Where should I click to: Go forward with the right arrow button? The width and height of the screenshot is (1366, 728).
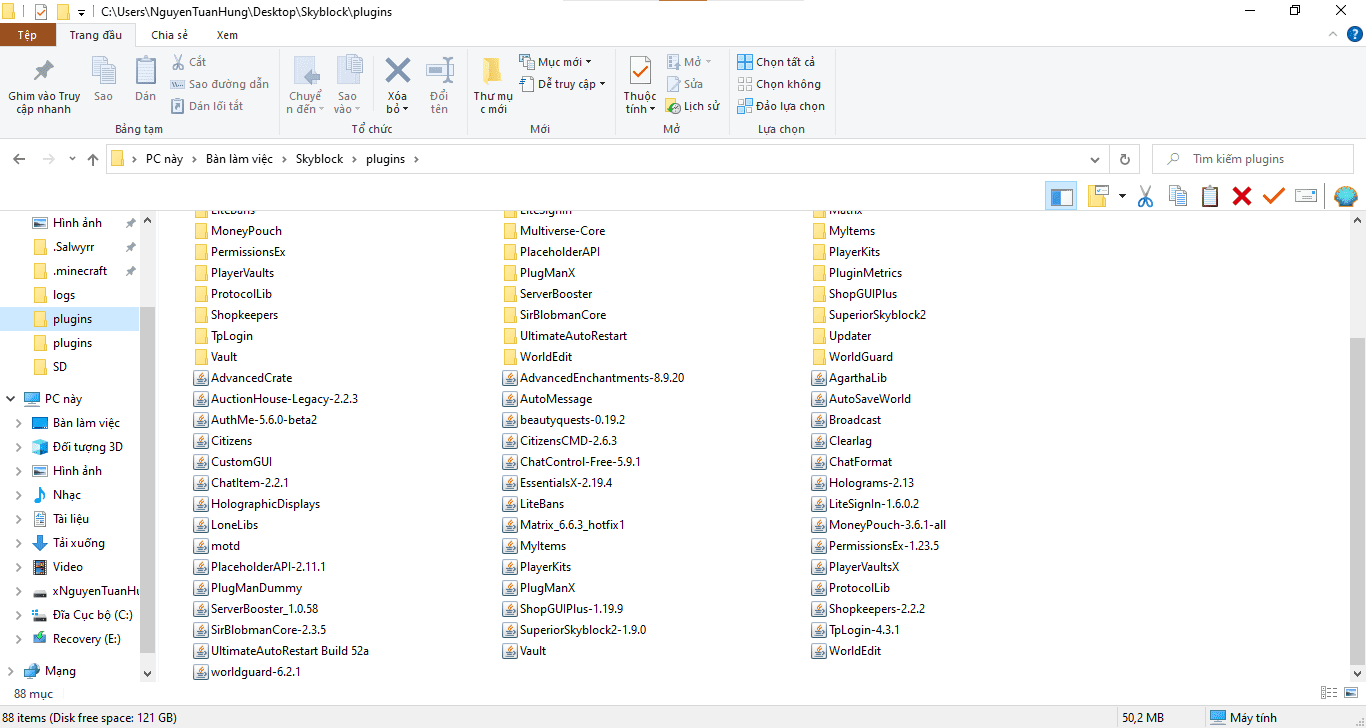pos(48,159)
